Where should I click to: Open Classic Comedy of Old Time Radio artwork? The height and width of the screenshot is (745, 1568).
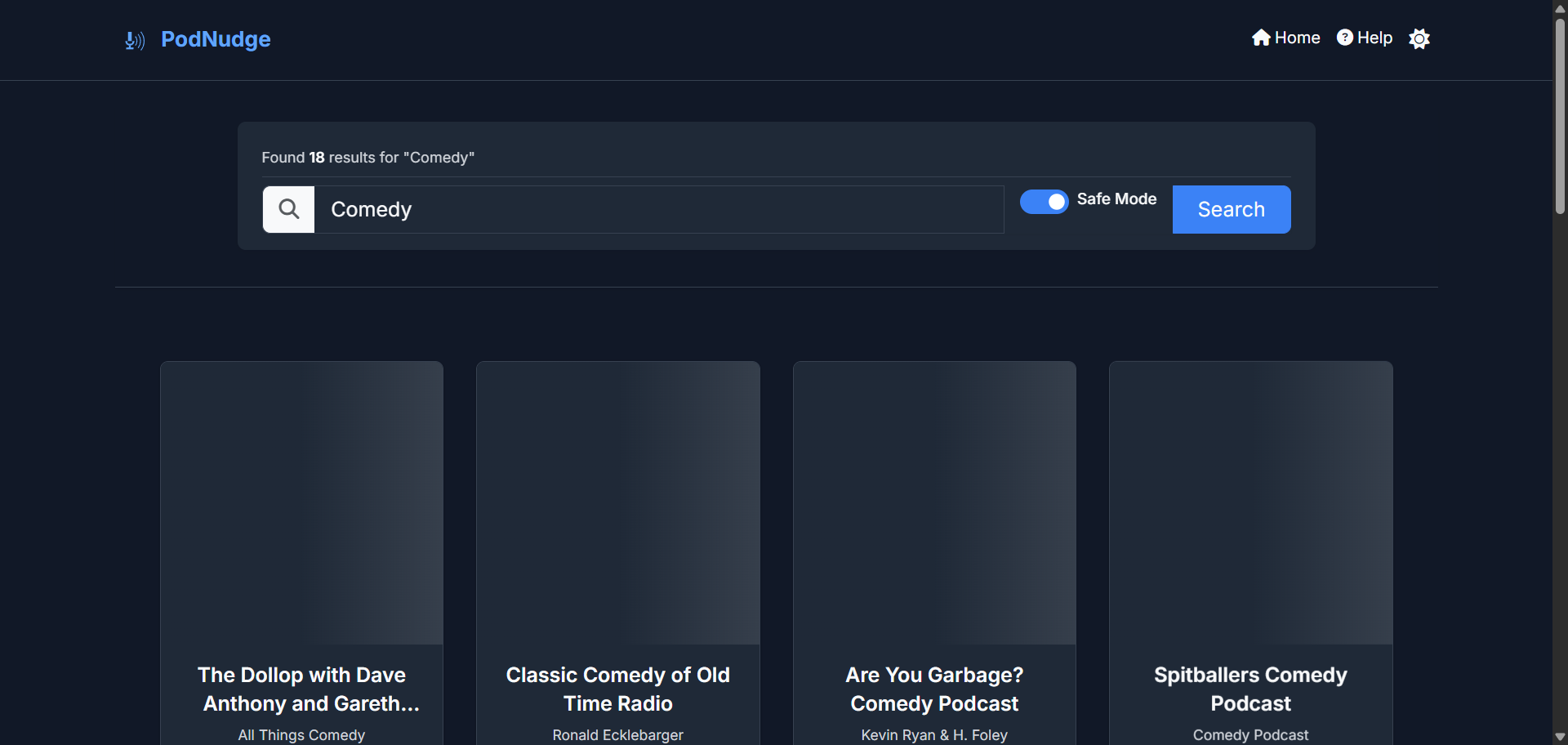617,502
